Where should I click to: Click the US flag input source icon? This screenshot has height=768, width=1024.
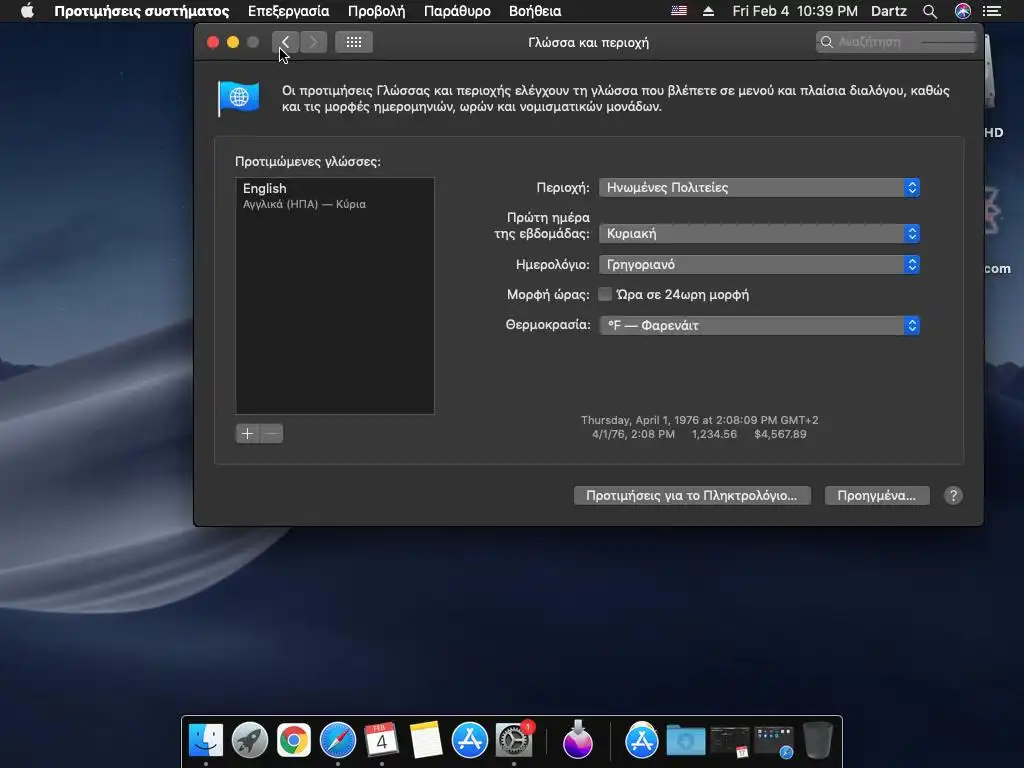pyautogui.click(x=679, y=11)
